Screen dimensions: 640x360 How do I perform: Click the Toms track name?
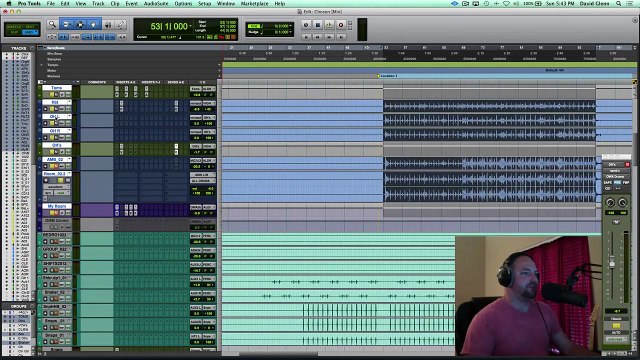(x=56, y=88)
